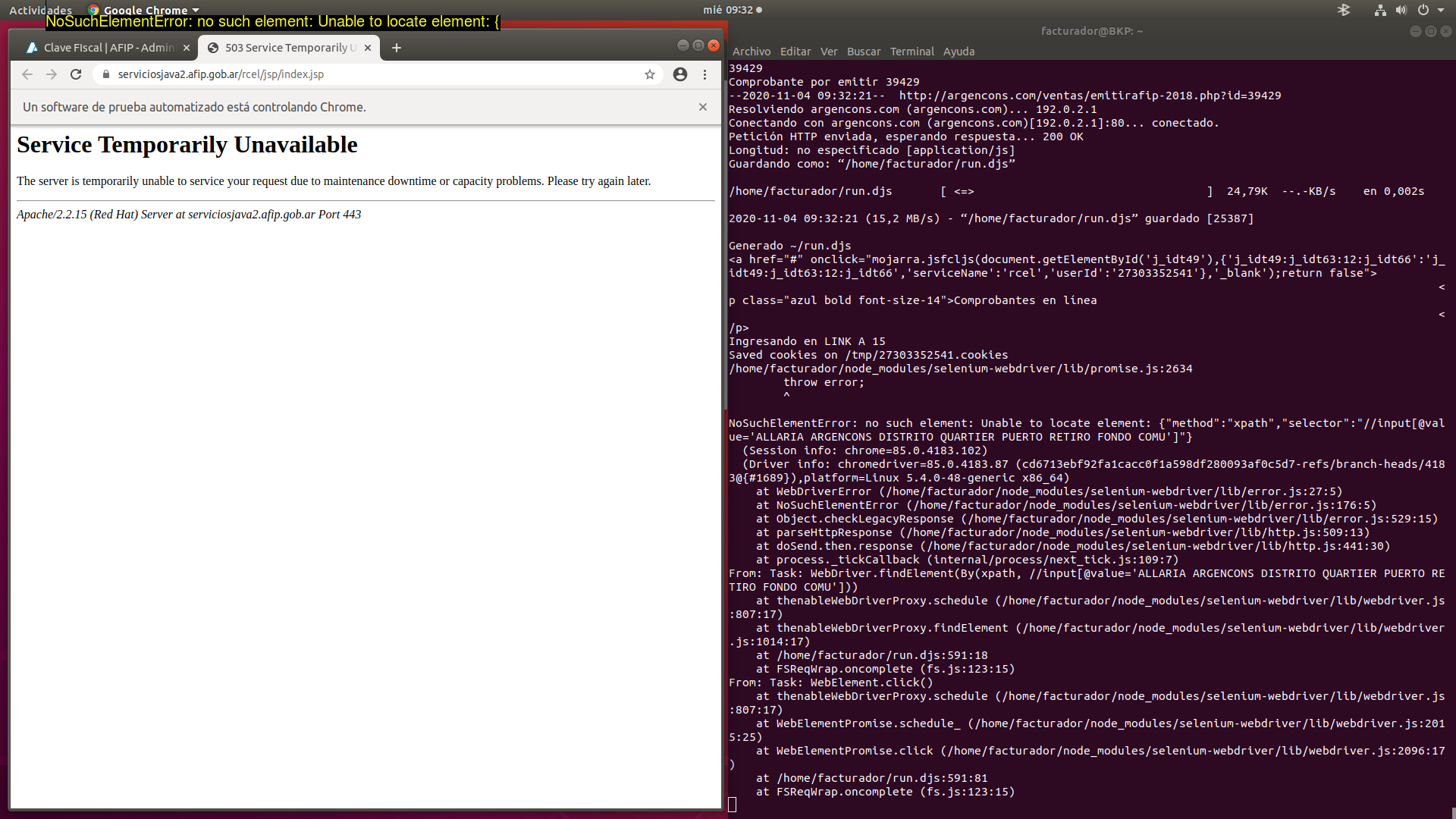Open terminal Editar menu

click(x=795, y=52)
